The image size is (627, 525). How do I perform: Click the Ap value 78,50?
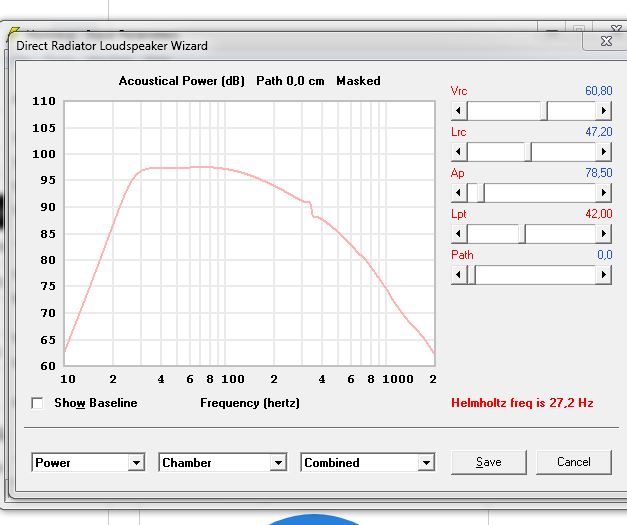tap(599, 173)
